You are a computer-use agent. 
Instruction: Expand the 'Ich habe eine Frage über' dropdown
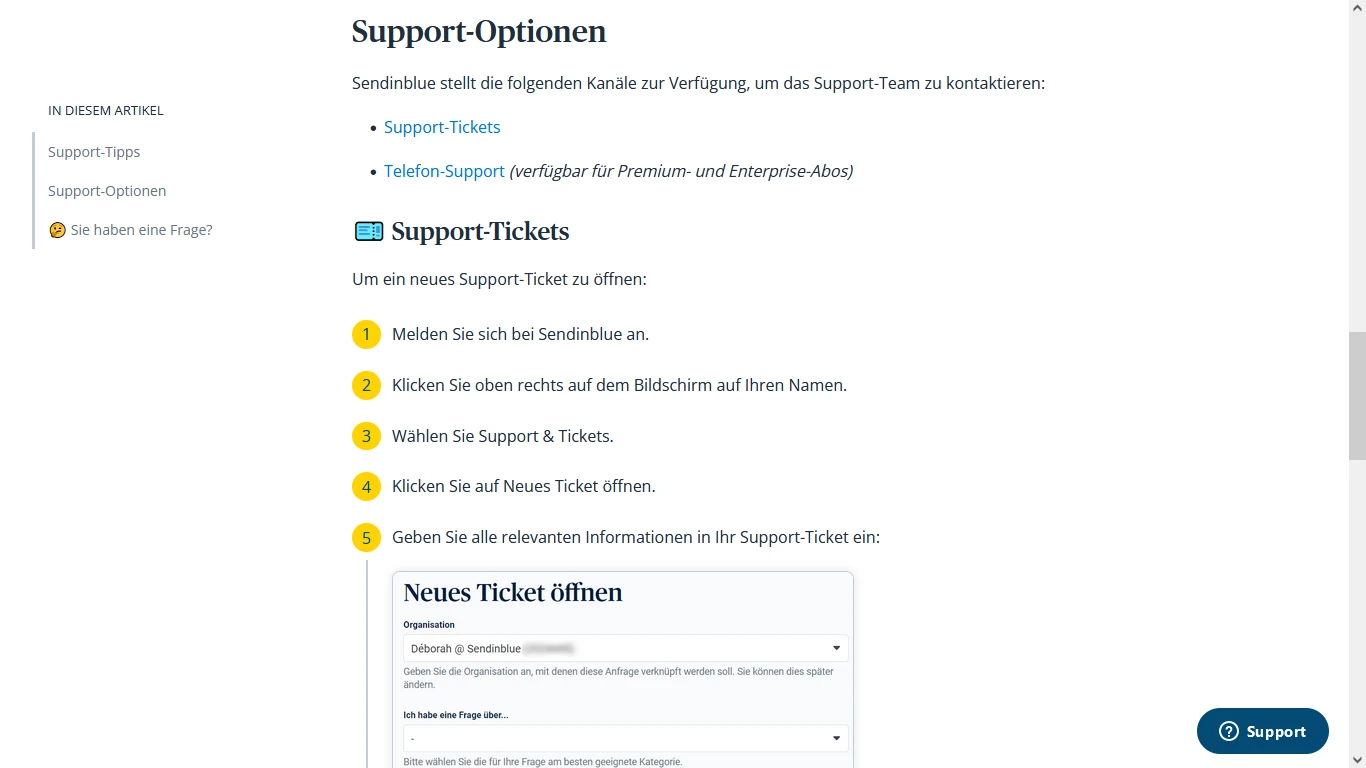626,738
